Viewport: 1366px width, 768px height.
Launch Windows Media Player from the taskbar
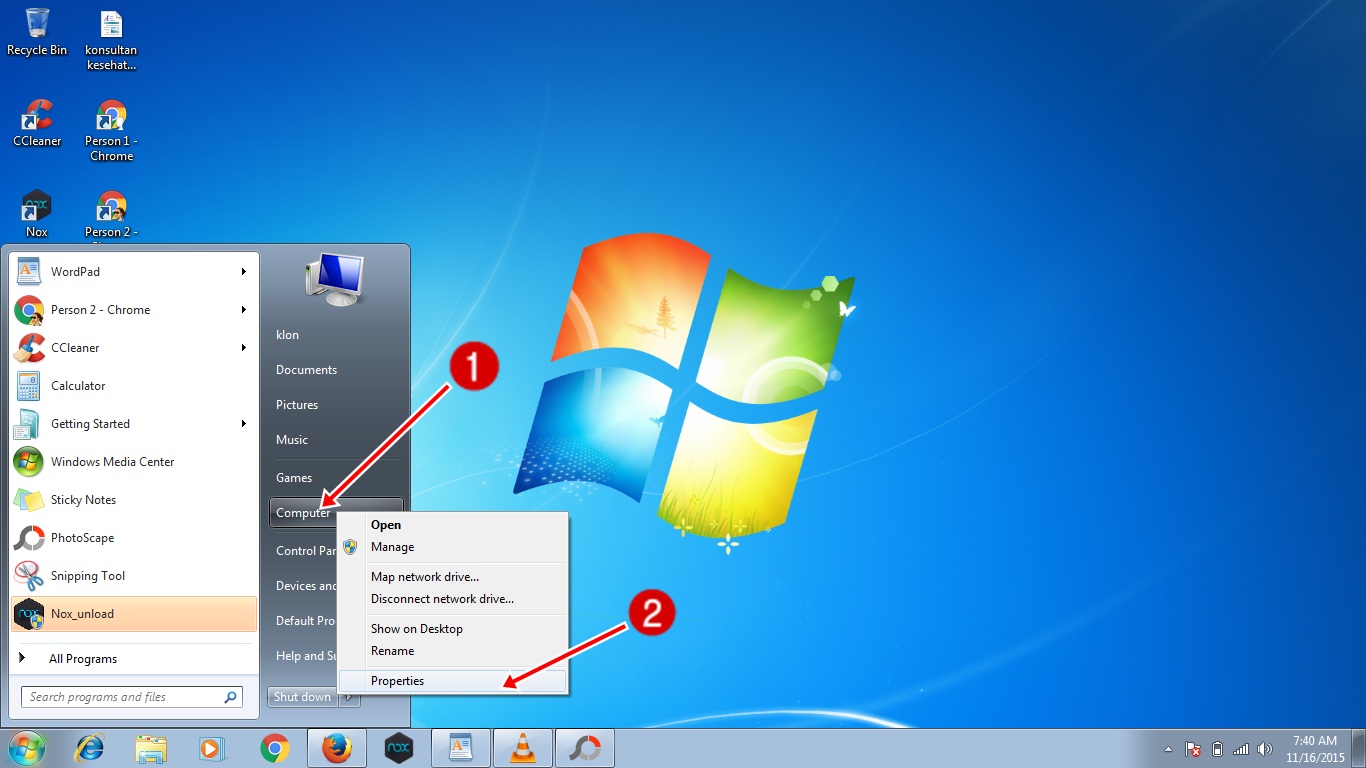coord(213,748)
